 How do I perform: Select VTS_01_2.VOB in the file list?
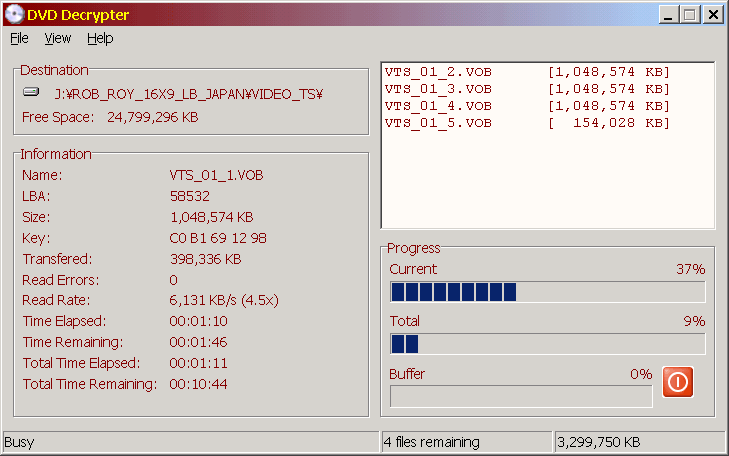pos(438,72)
